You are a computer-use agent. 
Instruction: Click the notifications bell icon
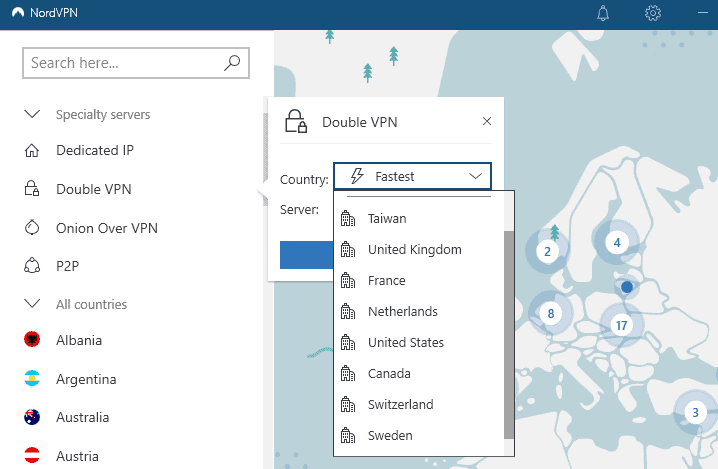603,13
